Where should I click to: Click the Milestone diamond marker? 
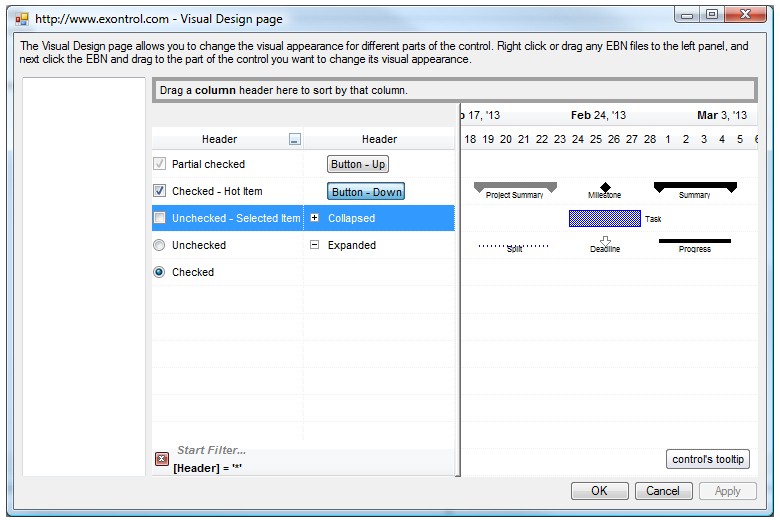tap(605, 187)
